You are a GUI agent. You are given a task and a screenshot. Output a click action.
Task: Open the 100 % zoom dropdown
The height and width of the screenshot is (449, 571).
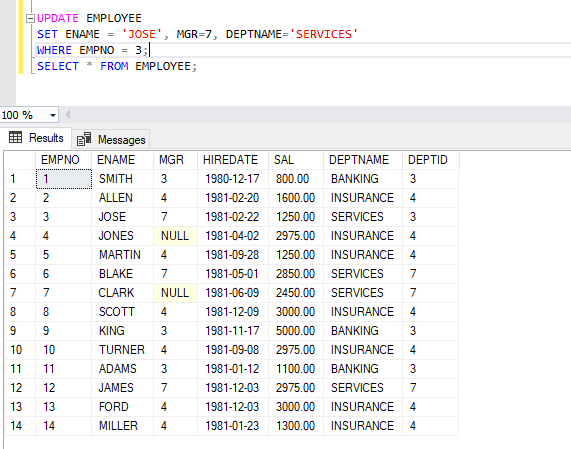pos(53,115)
